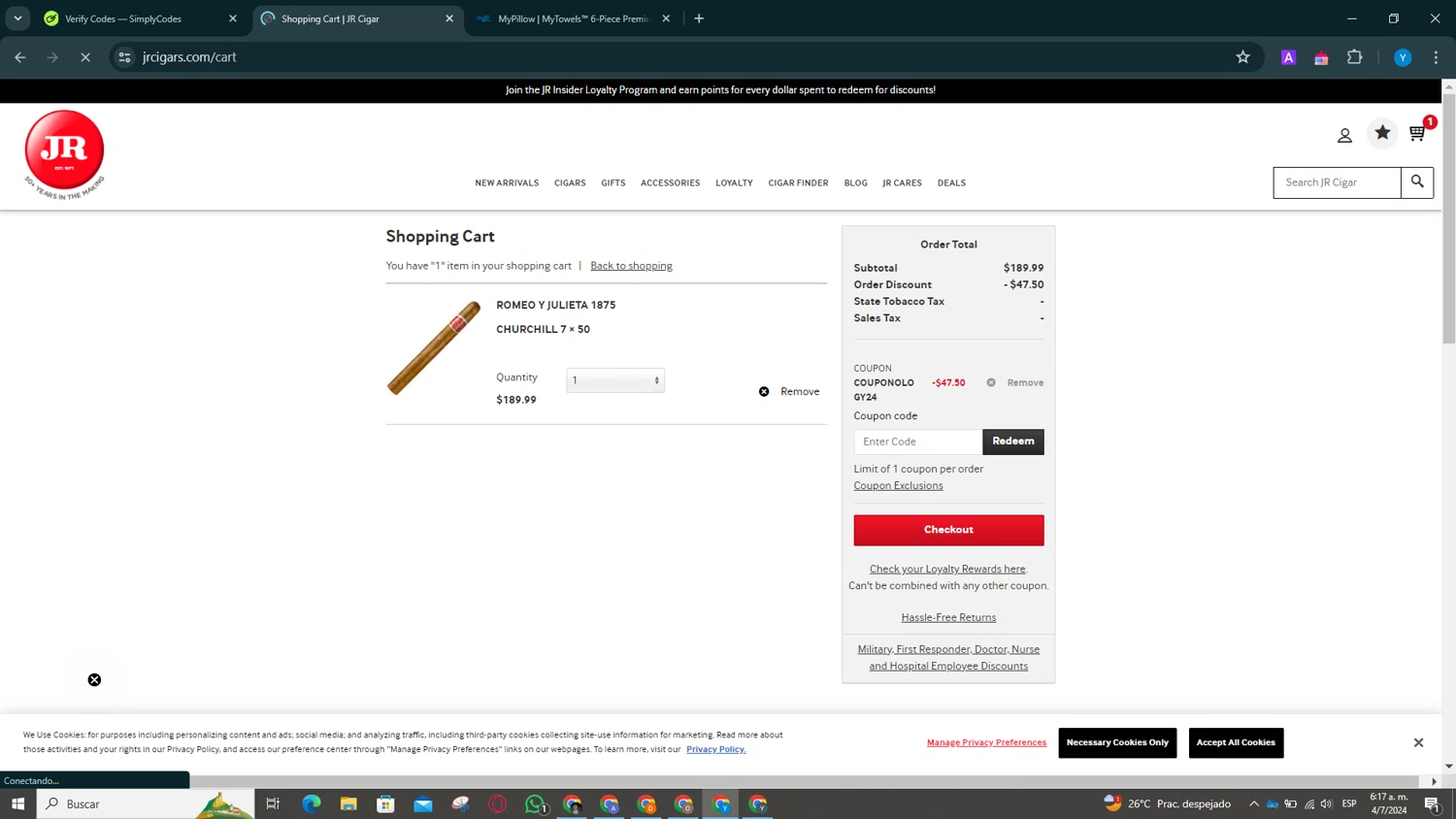Viewport: 1456px width, 819px height.
Task: Click the JR Cigar logo
Action: tap(64, 153)
